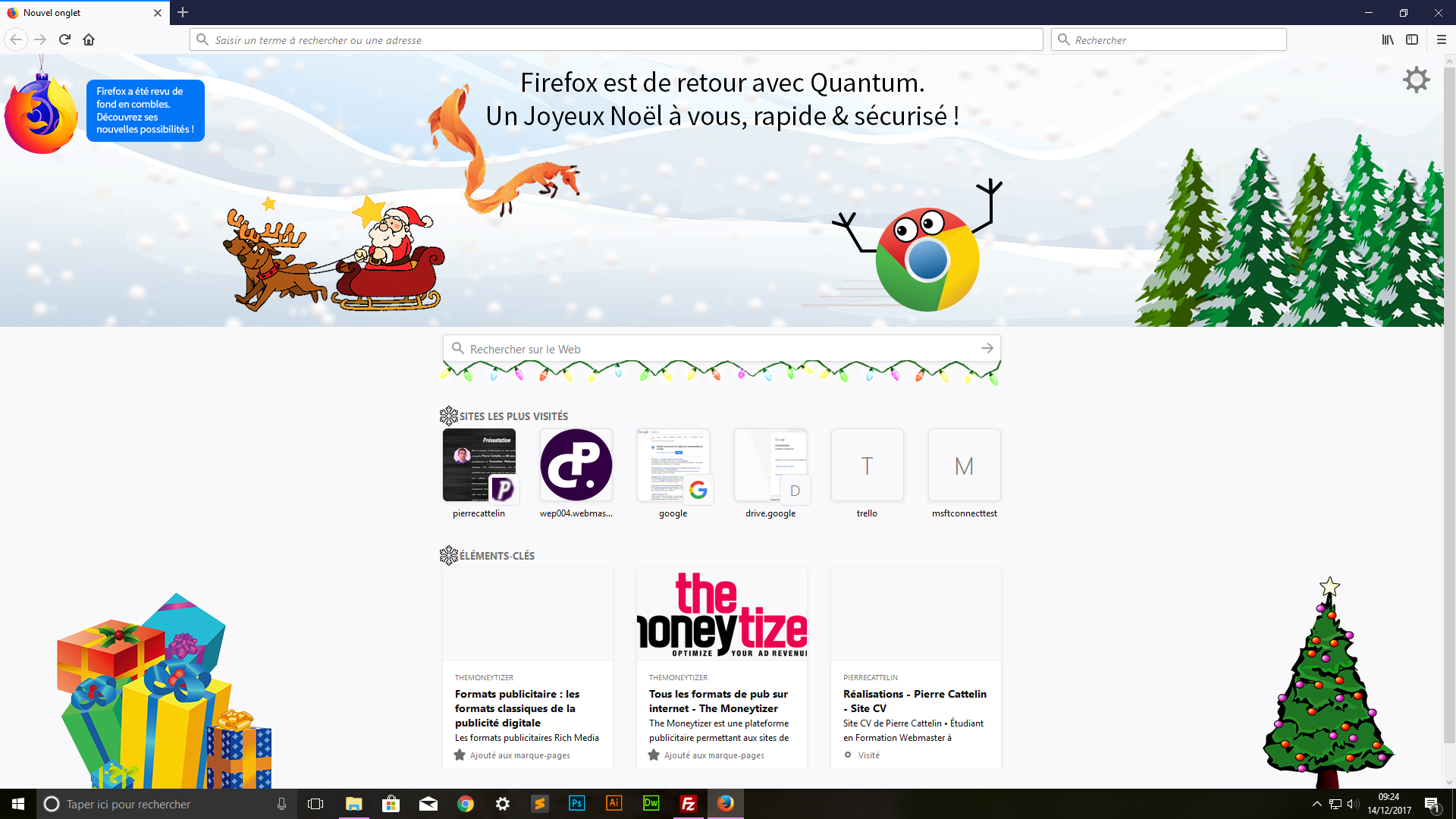Click SITES LES PLUS VISITÉS header
Image resolution: width=1456 pixels, height=819 pixels.
click(513, 416)
